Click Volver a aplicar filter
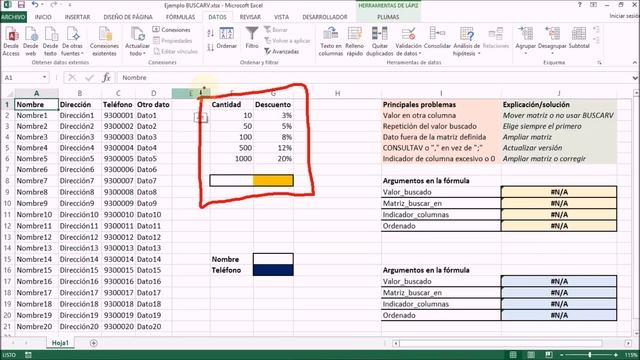 287,40
